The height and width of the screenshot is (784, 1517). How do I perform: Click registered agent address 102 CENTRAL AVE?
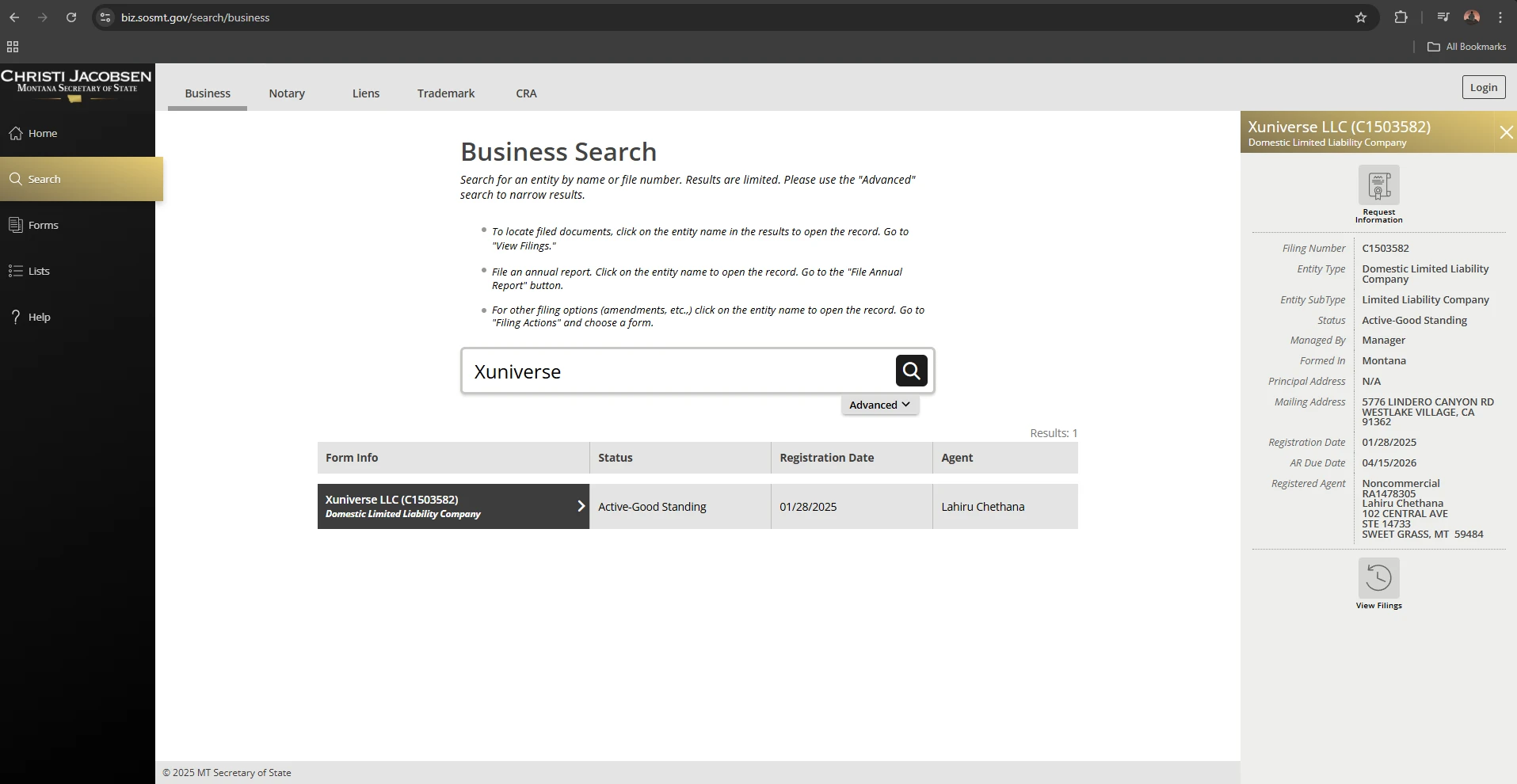(1405, 513)
